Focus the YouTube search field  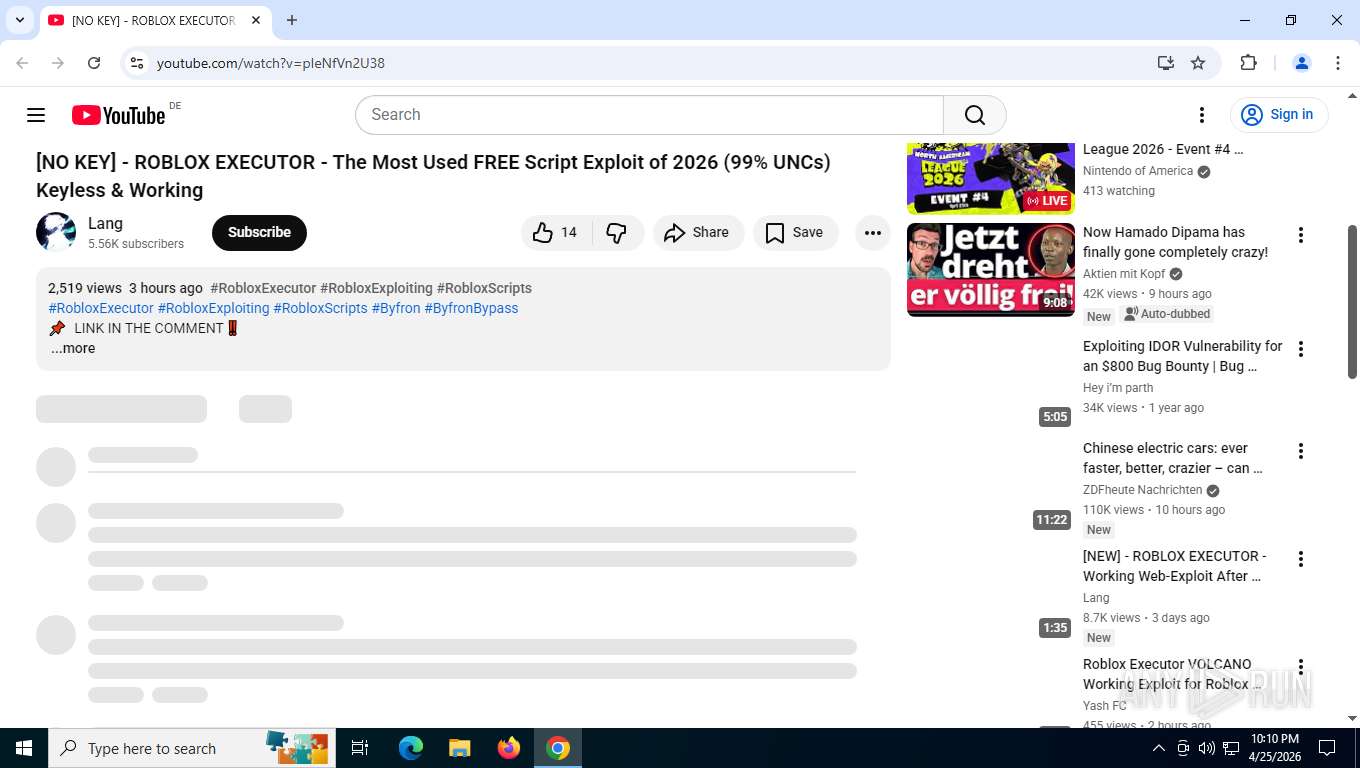pyautogui.click(x=649, y=115)
